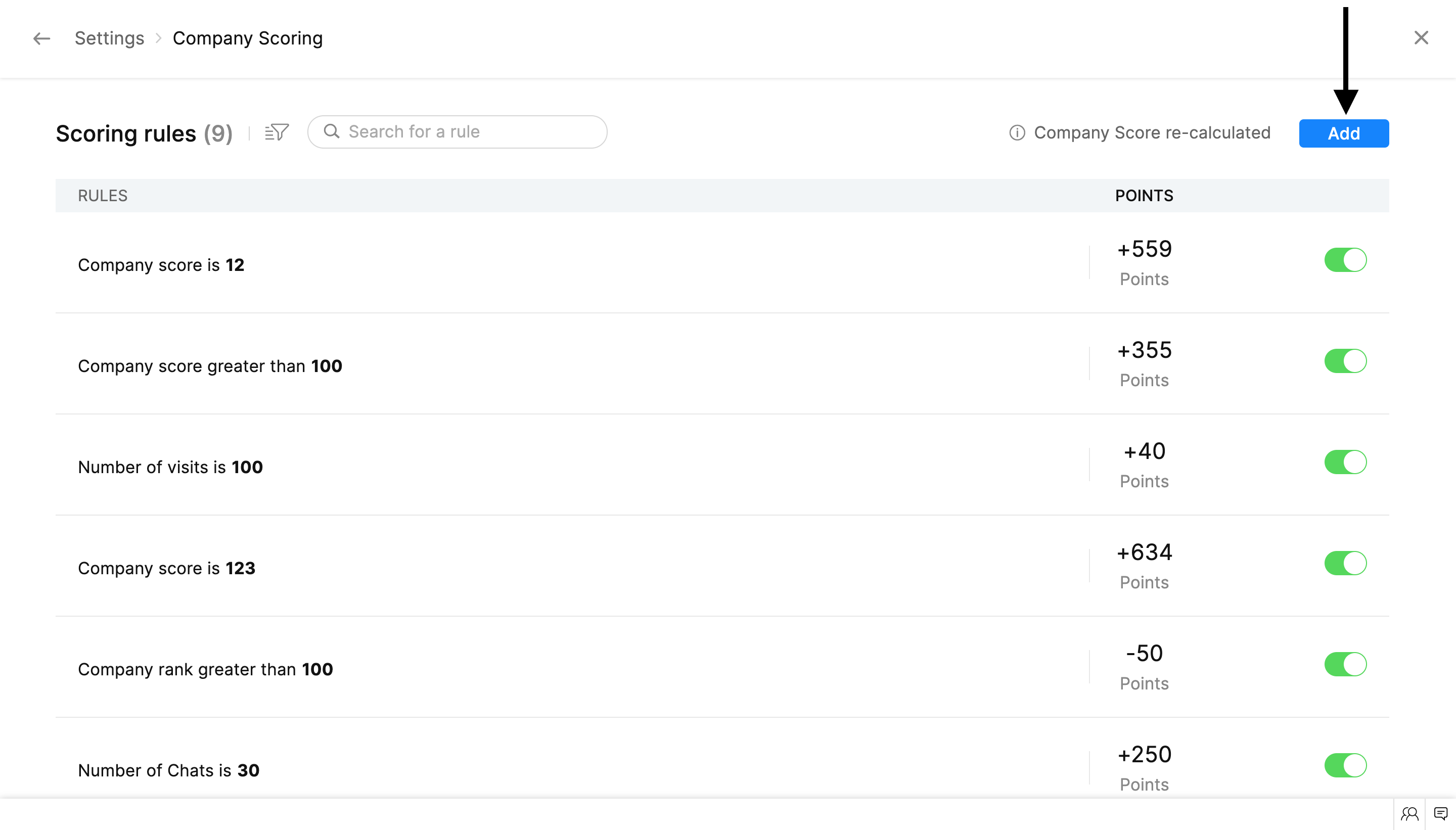Toggle Company rank greater than 100 rule

[1345, 664]
